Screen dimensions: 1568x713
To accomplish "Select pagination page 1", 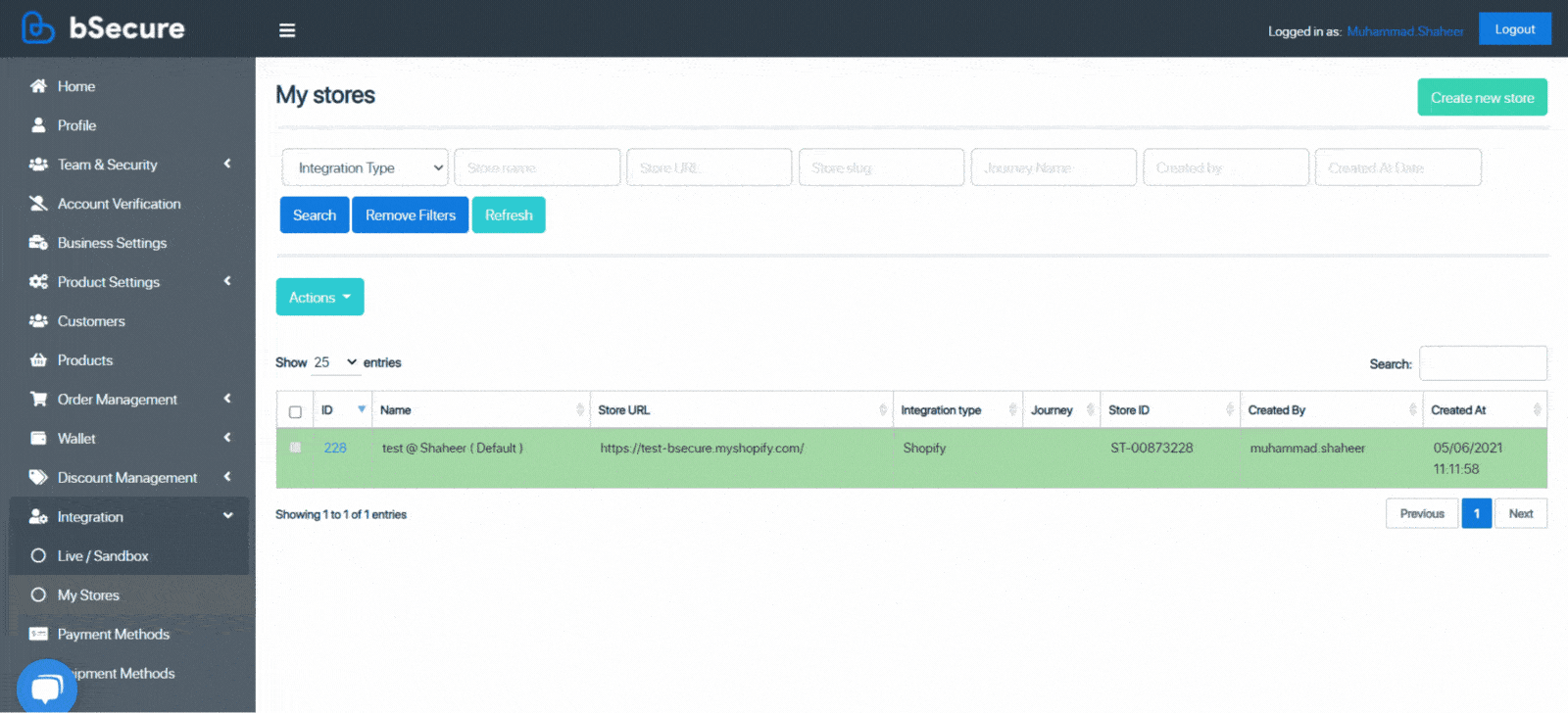I will pos(1477,513).
